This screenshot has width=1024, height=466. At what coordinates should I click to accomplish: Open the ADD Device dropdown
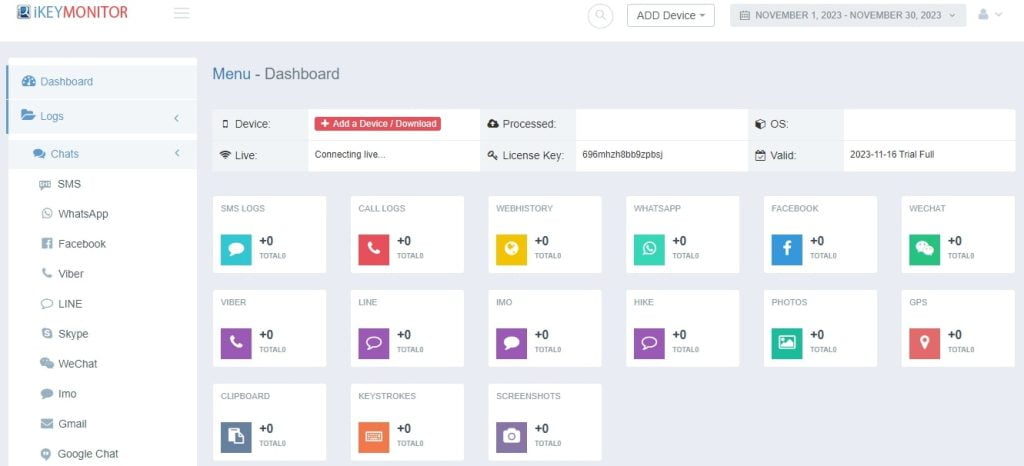(671, 16)
